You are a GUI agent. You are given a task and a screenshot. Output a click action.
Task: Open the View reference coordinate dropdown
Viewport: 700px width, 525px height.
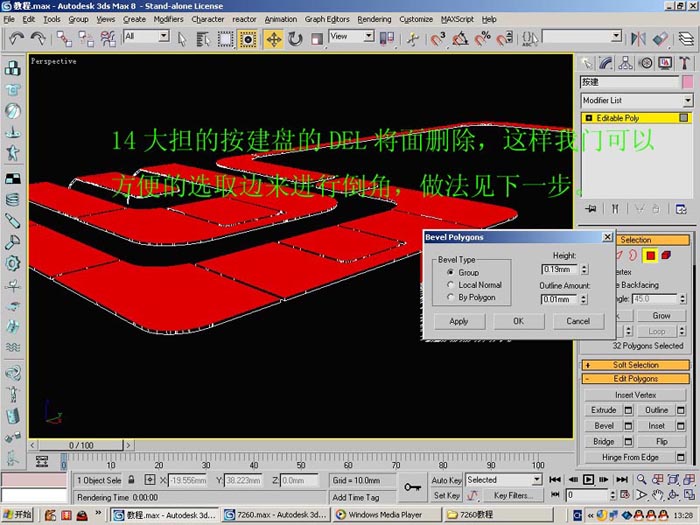coord(368,36)
